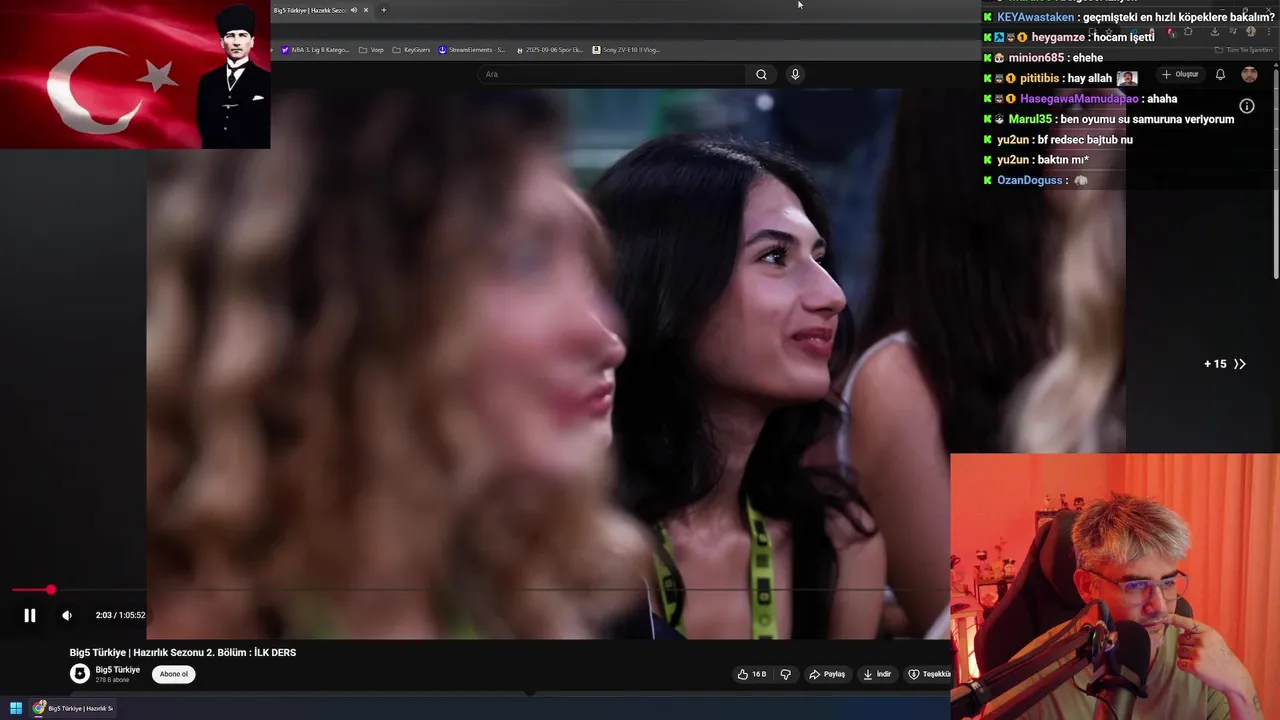The width and height of the screenshot is (1280, 720).
Task: Mute the video with the speaker icon
Action: 67,616
